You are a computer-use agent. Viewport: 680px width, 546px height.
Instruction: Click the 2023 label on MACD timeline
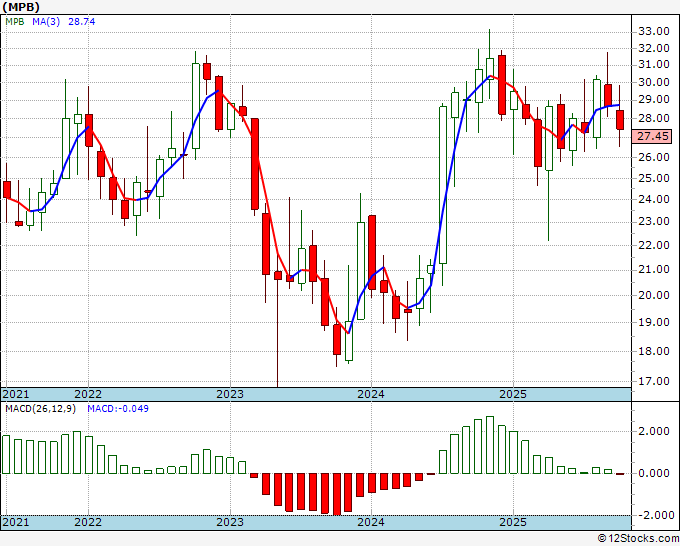click(x=230, y=522)
